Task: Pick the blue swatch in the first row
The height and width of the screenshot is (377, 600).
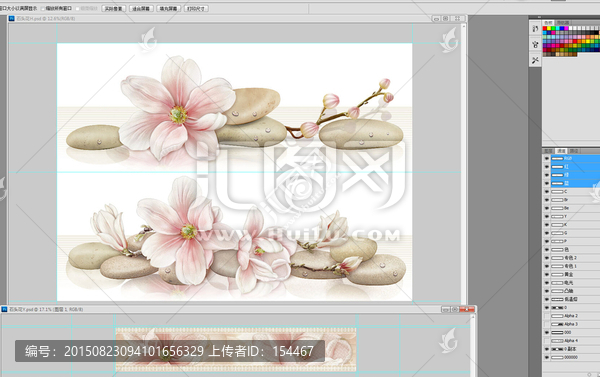Action: tap(562, 28)
